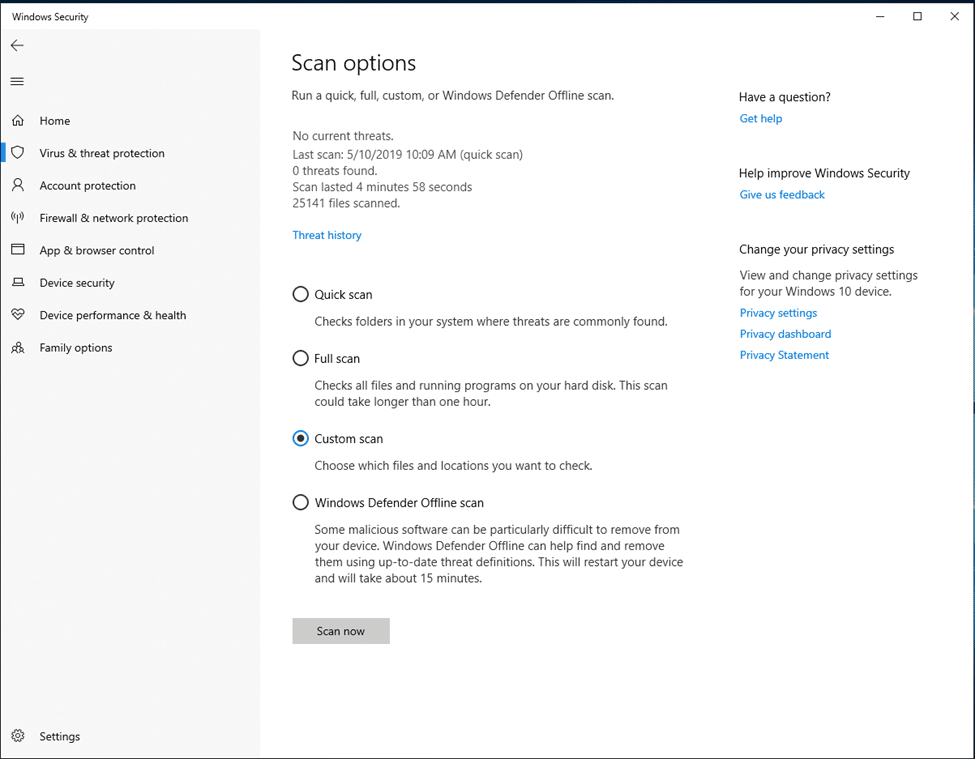Click the Account protection person icon
The image size is (975, 759).
coord(18,185)
